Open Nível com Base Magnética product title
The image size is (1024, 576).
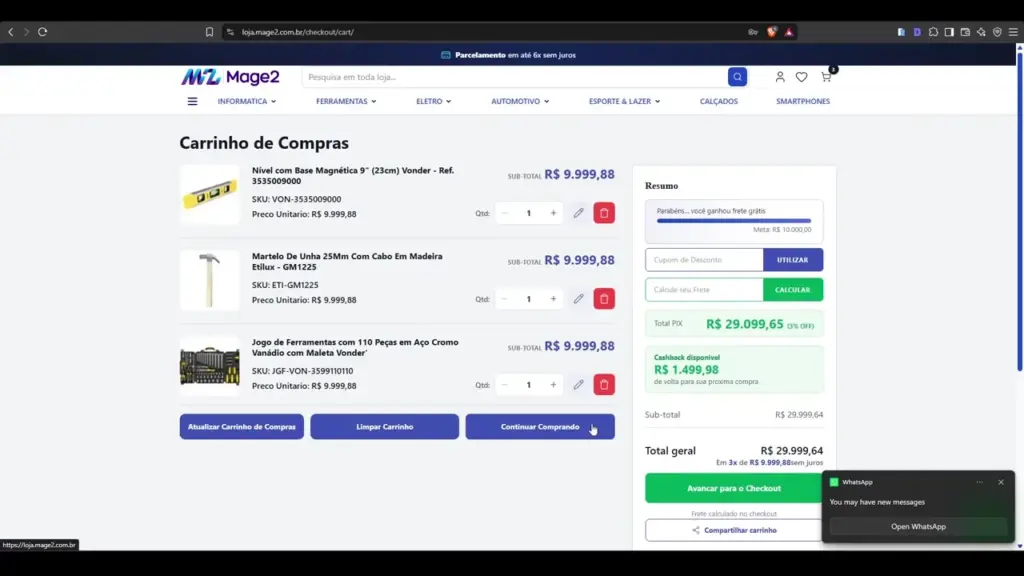(353, 176)
